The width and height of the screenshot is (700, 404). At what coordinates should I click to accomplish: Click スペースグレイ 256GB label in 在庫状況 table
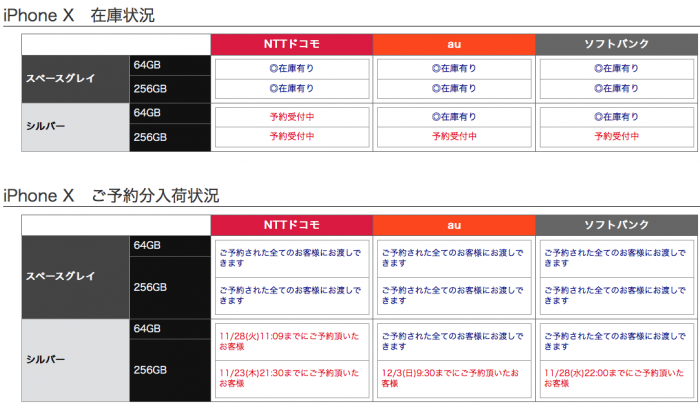(x=170, y=89)
